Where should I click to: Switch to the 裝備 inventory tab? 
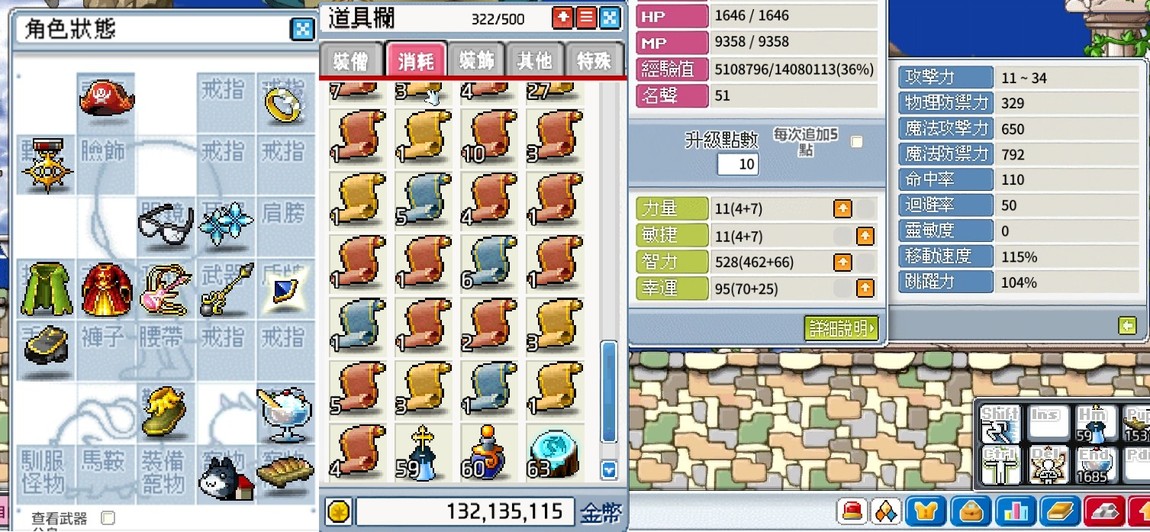point(351,60)
